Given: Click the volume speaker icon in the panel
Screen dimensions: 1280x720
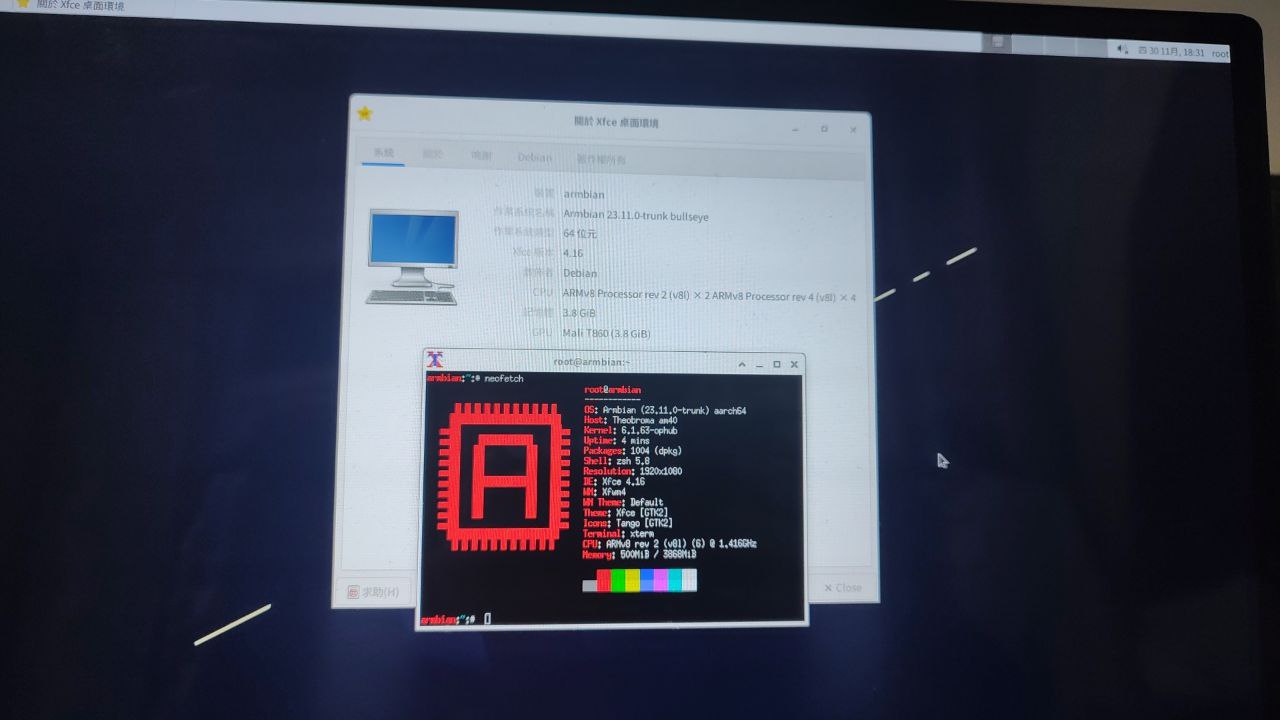Looking at the screenshot, I should (1123, 48).
